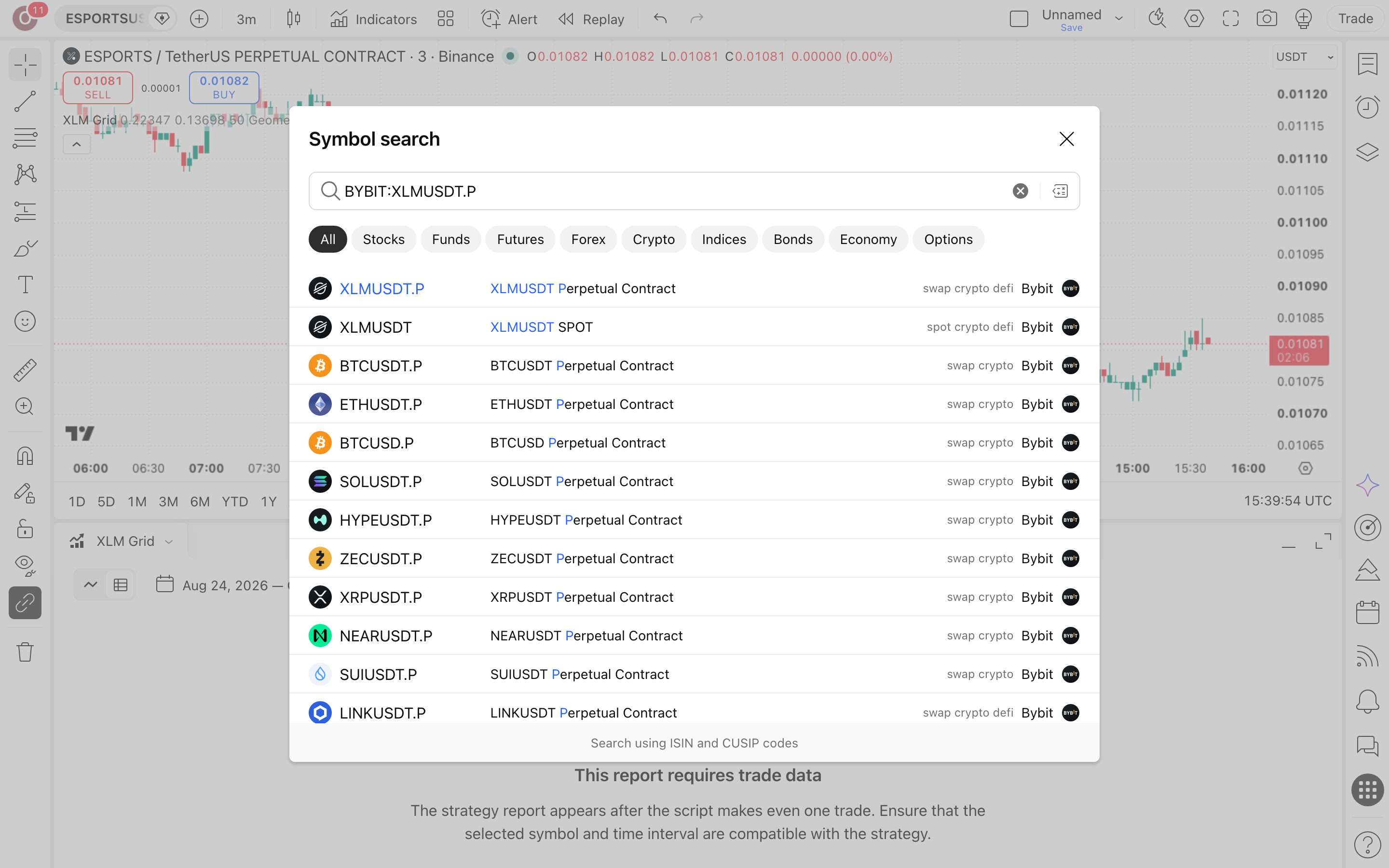
Task: Start bar Replay mode
Action: [x=591, y=19]
